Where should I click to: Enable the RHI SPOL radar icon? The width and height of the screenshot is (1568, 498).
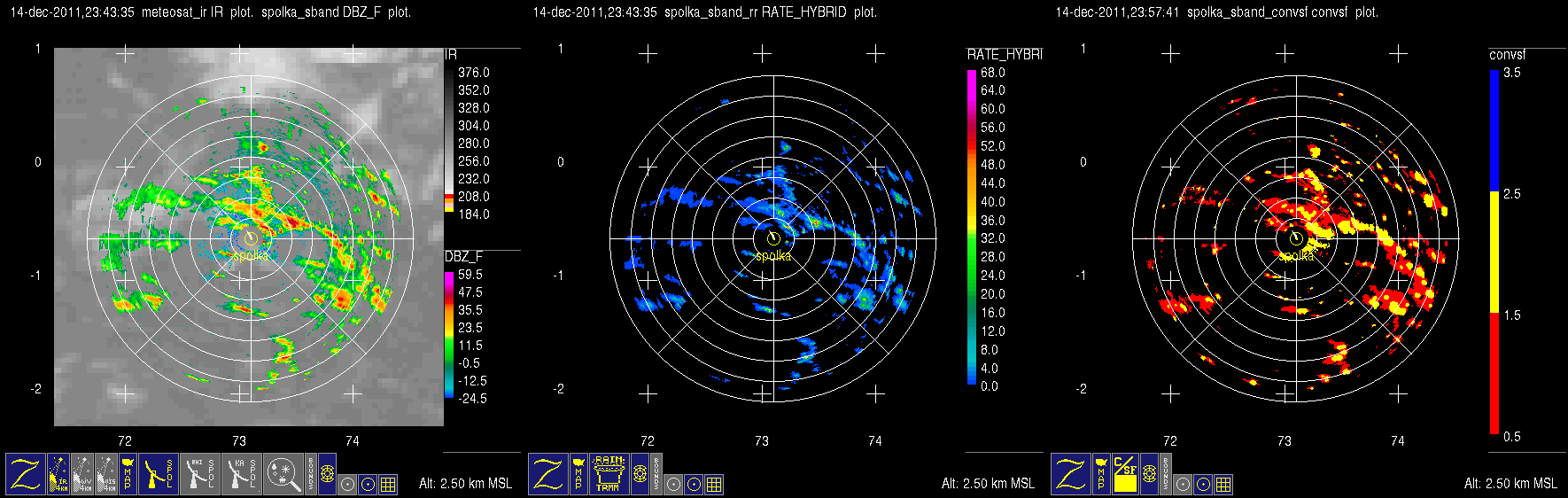pyautogui.click(x=200, y=474)
